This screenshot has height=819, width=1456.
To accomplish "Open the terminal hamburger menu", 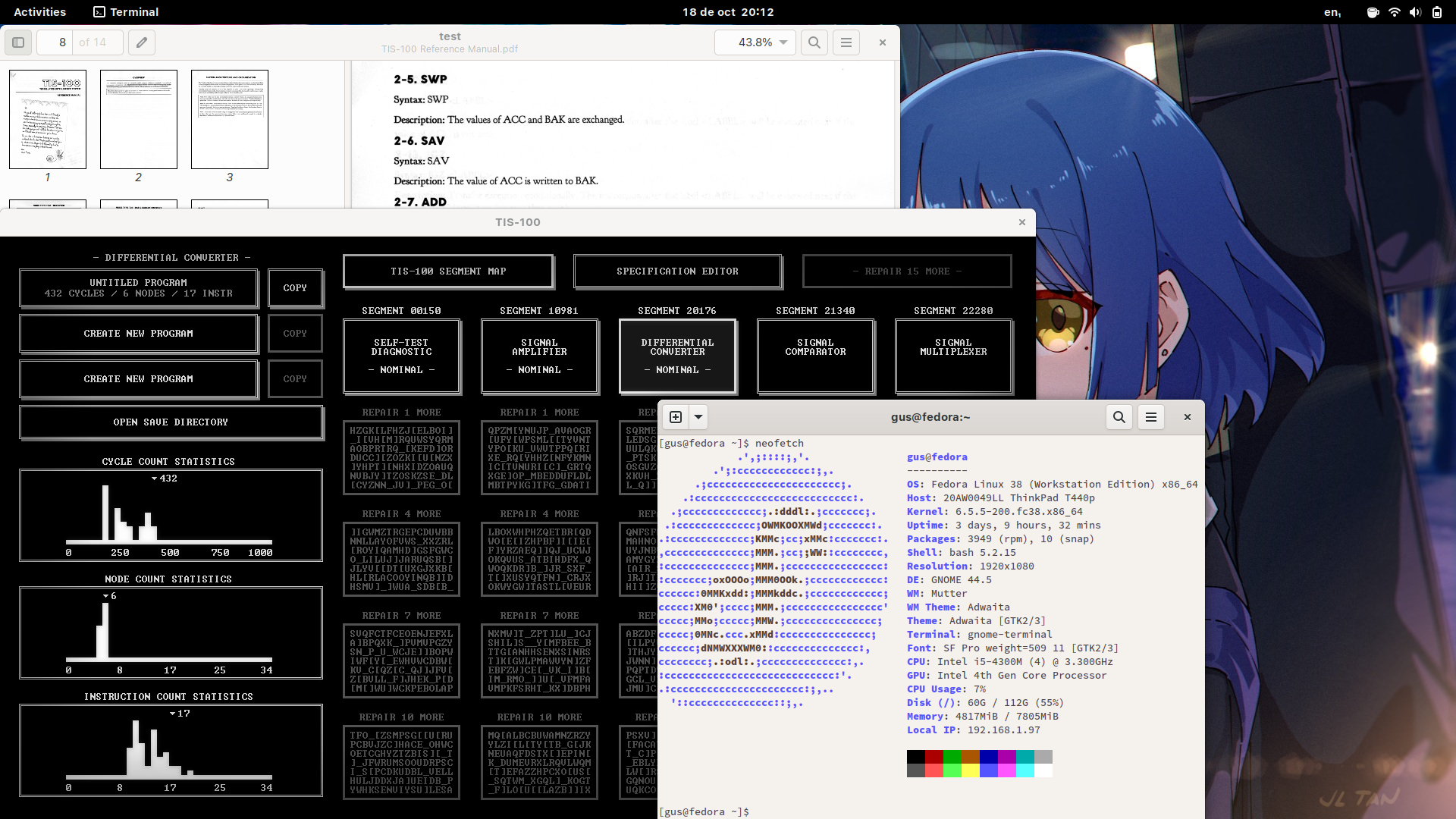I will 1150,417.
